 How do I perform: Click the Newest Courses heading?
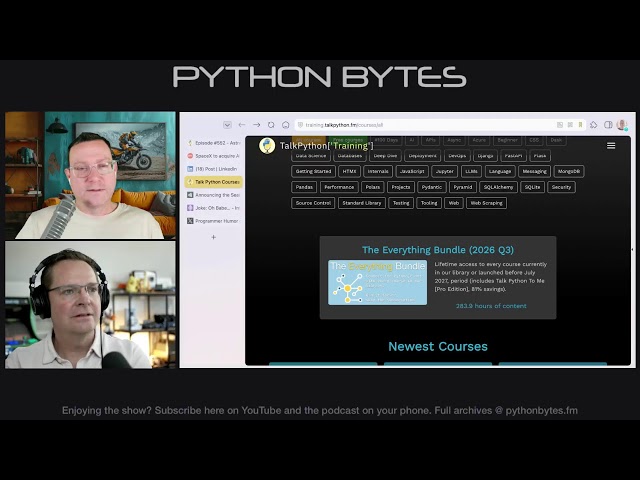tap(438, 347)
